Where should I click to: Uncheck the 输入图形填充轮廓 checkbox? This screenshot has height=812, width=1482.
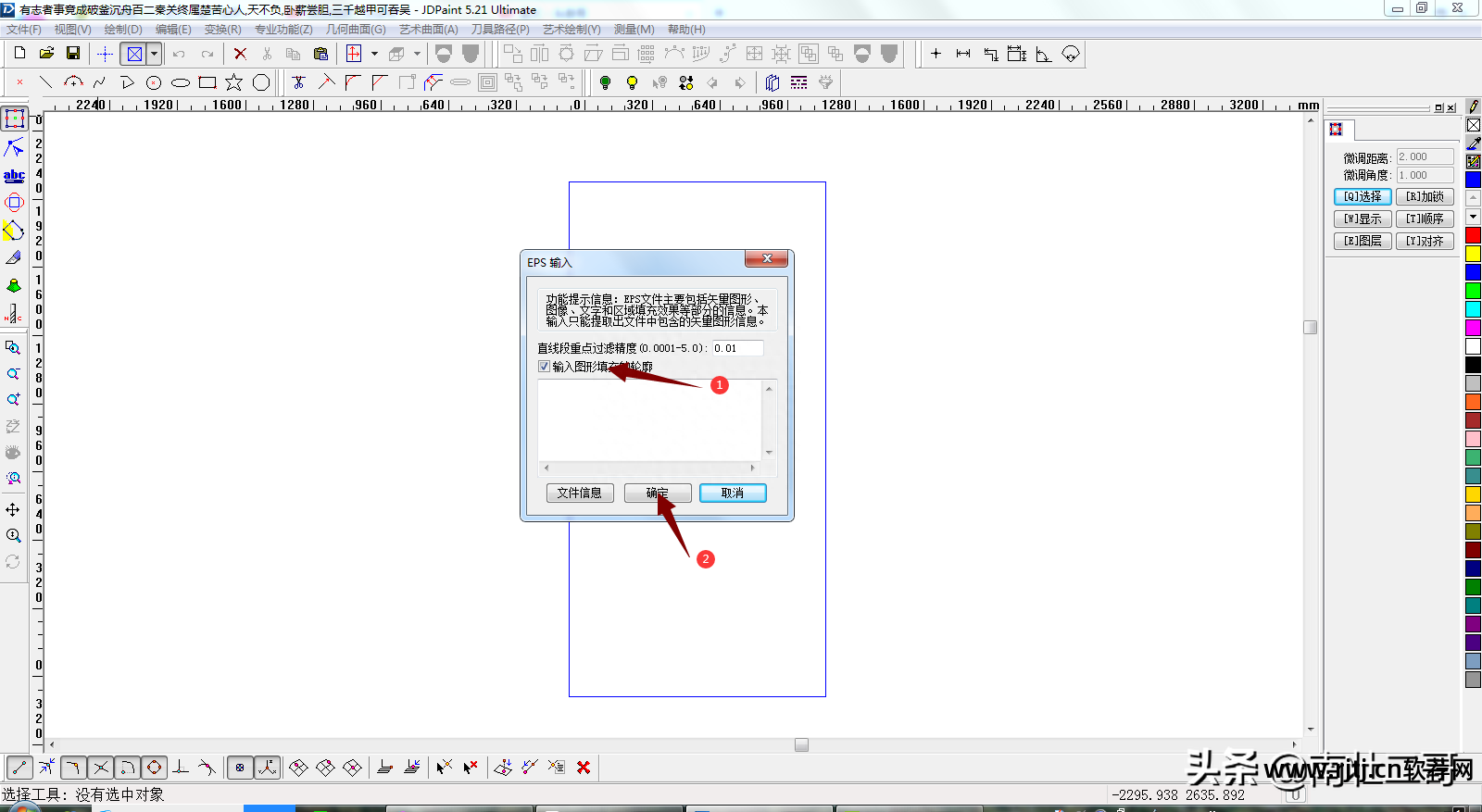(x=544, y=367)
